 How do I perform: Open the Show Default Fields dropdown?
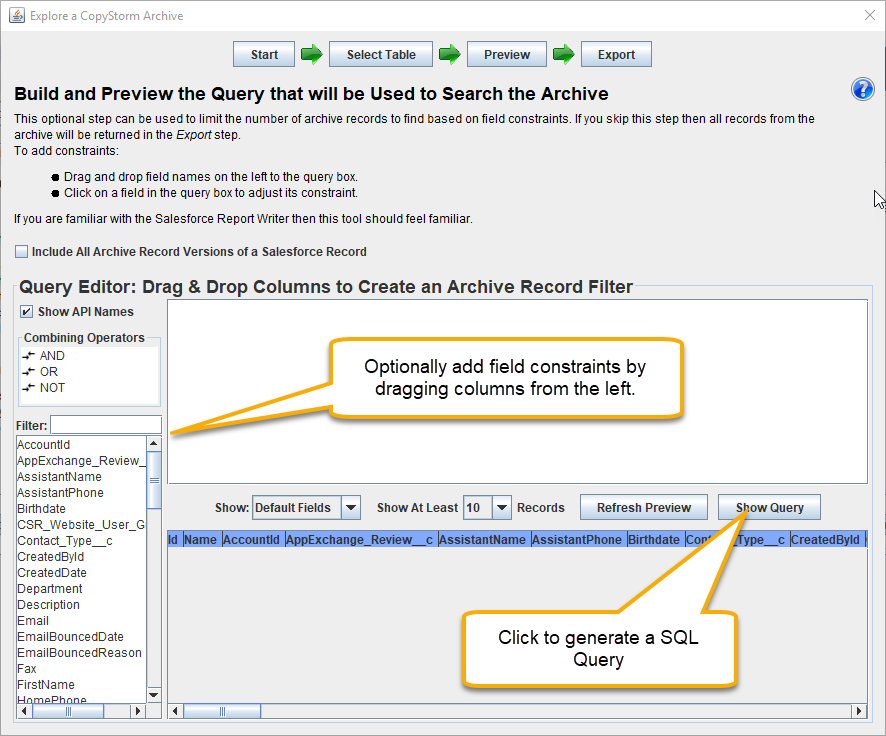pyautogui.click(x=350, y=508)
